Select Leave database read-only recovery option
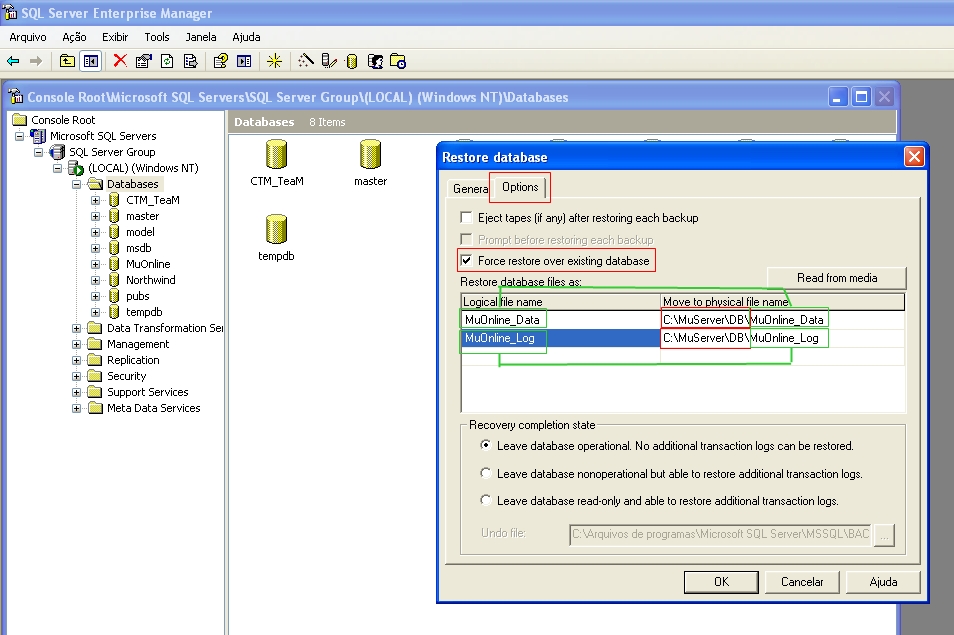Screen dimensions: 954x635 tap(487, 500)
